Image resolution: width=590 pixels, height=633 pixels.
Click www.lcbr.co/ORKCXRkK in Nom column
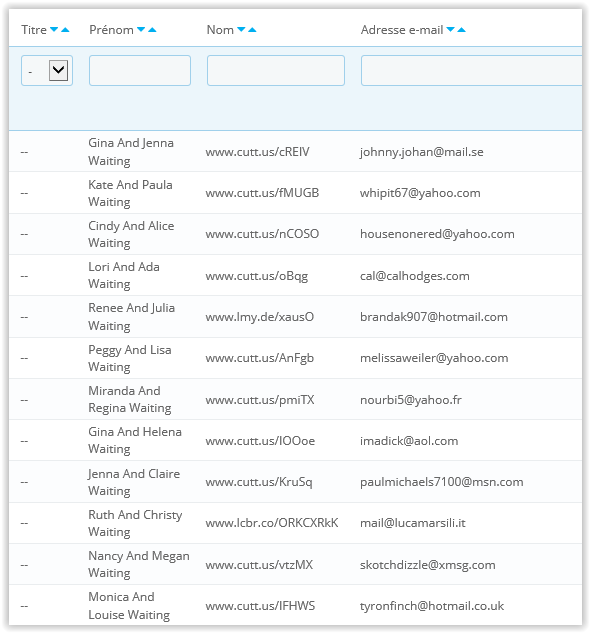click(272, 523)
